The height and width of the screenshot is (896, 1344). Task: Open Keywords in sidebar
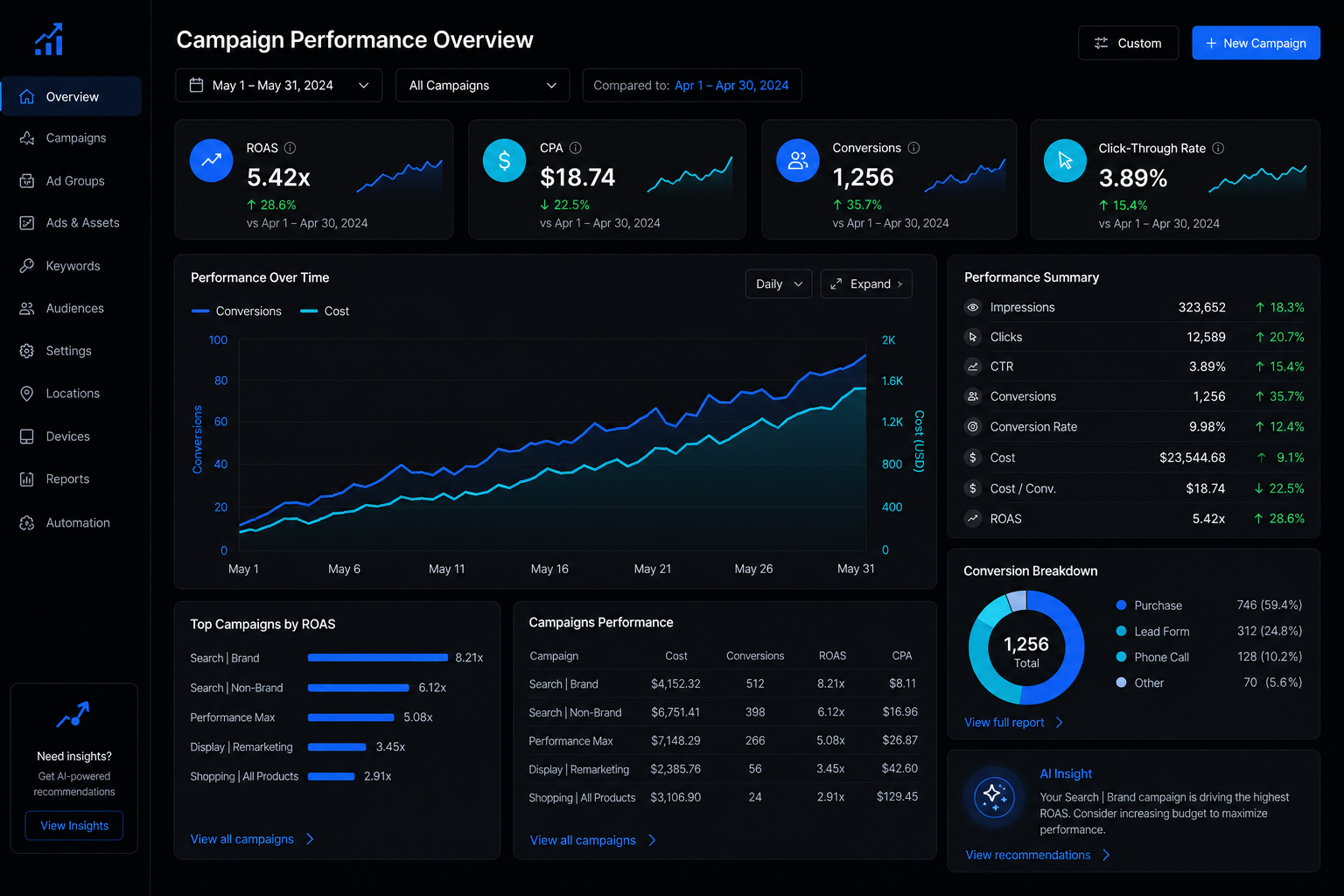72,266
